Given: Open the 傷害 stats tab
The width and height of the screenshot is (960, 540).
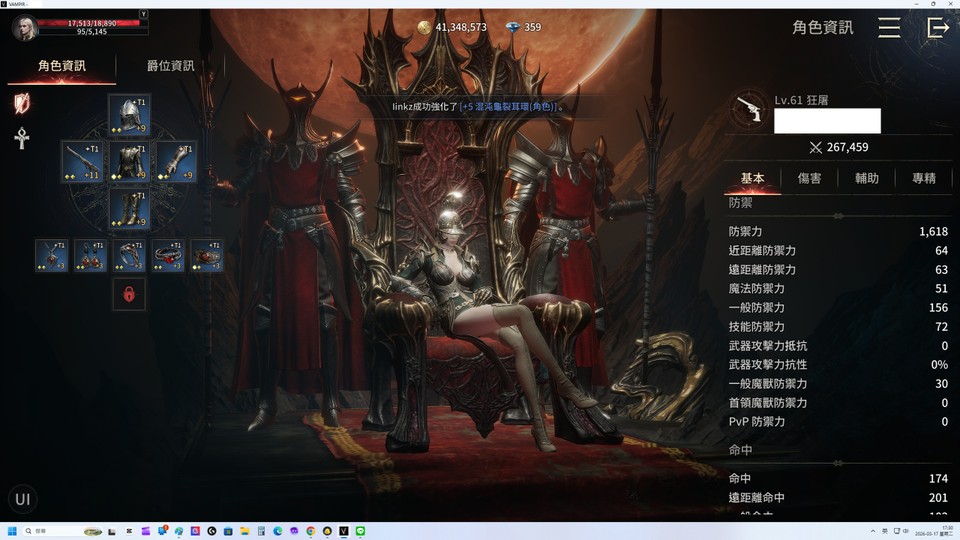Looking at the screenshot, I should click(809, 178).
